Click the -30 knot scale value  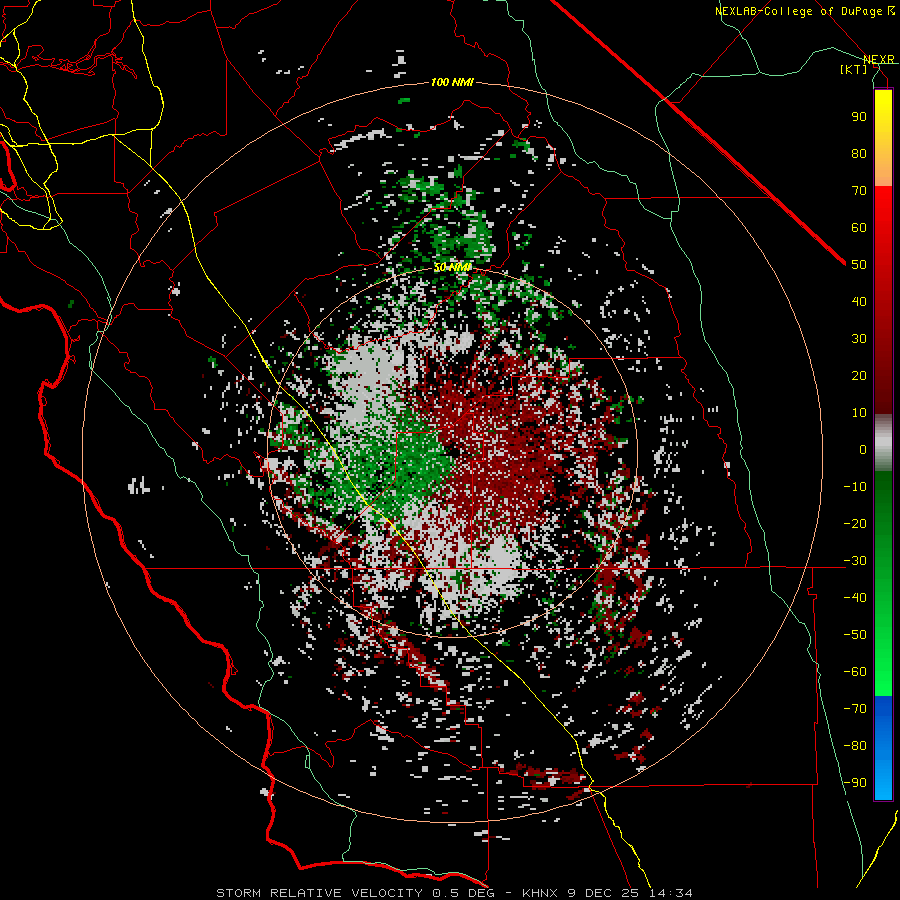[855, 561]
